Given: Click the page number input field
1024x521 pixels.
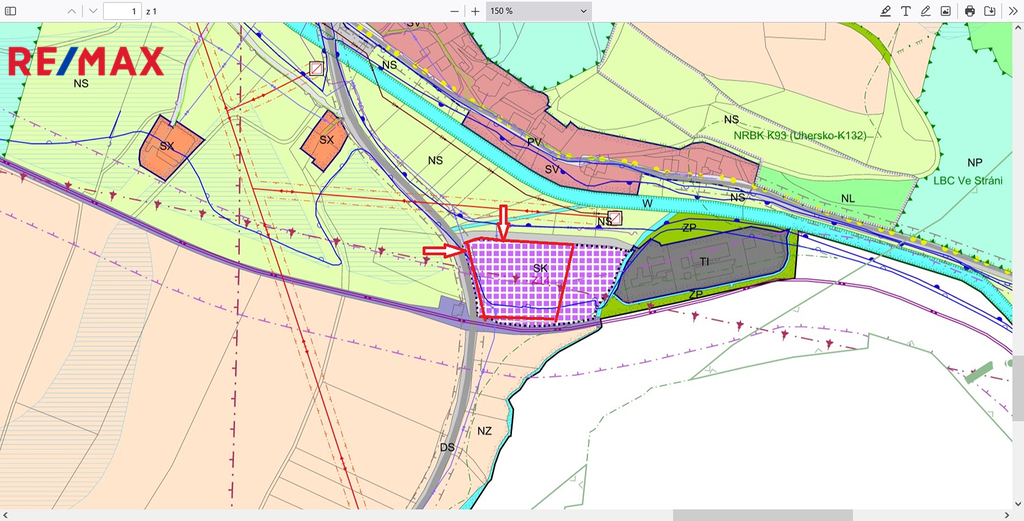Looking at the screenshot, I should 122,10.
